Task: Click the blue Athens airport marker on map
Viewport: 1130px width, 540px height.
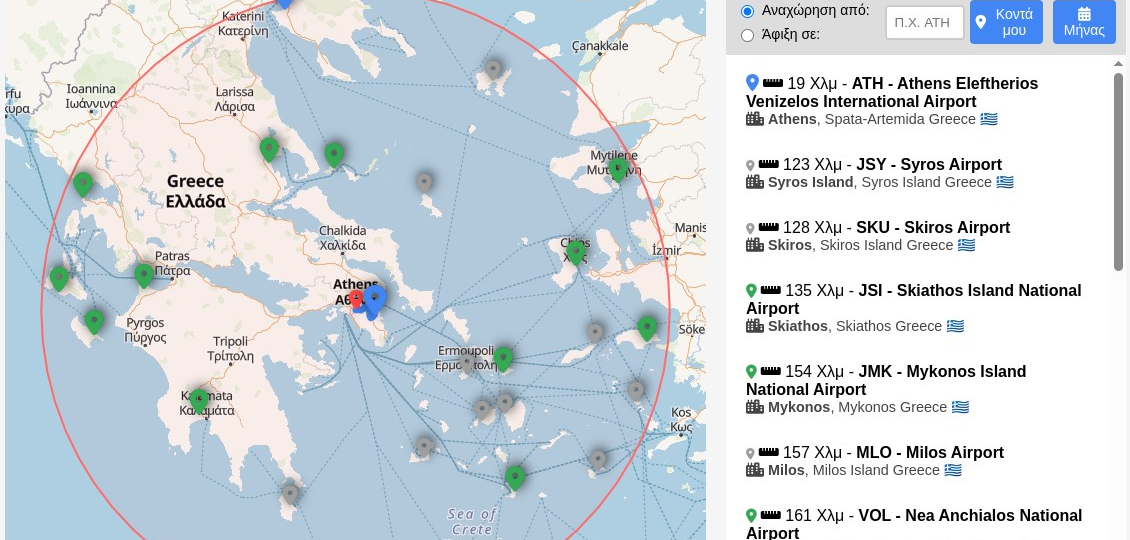Action: point(374,298)
